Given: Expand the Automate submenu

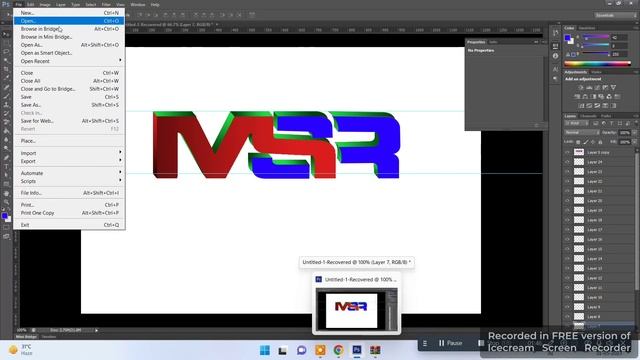Looking at the screenshot, I should 69,173.
